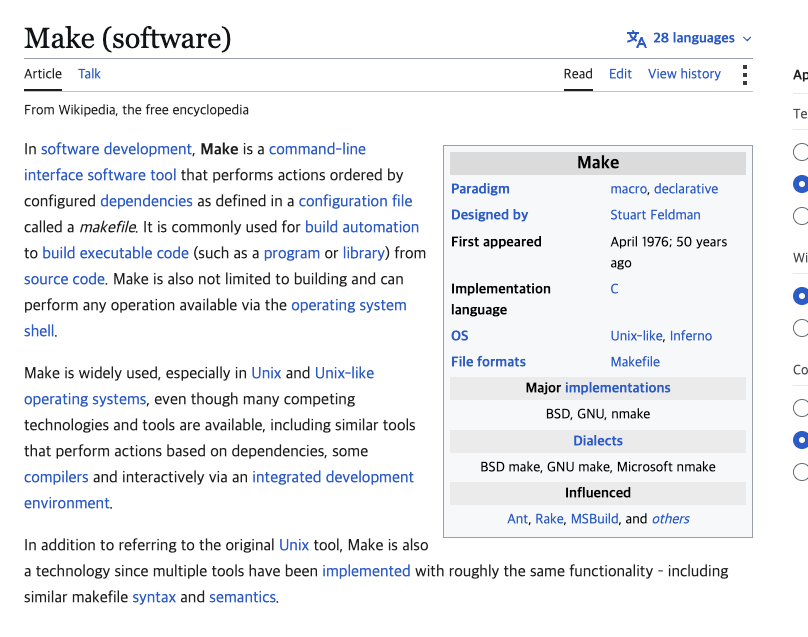Image resolution: width=808 pixels, height=637 pixels.
Task: Follow the MSBuild link
Action: (594, 519)
